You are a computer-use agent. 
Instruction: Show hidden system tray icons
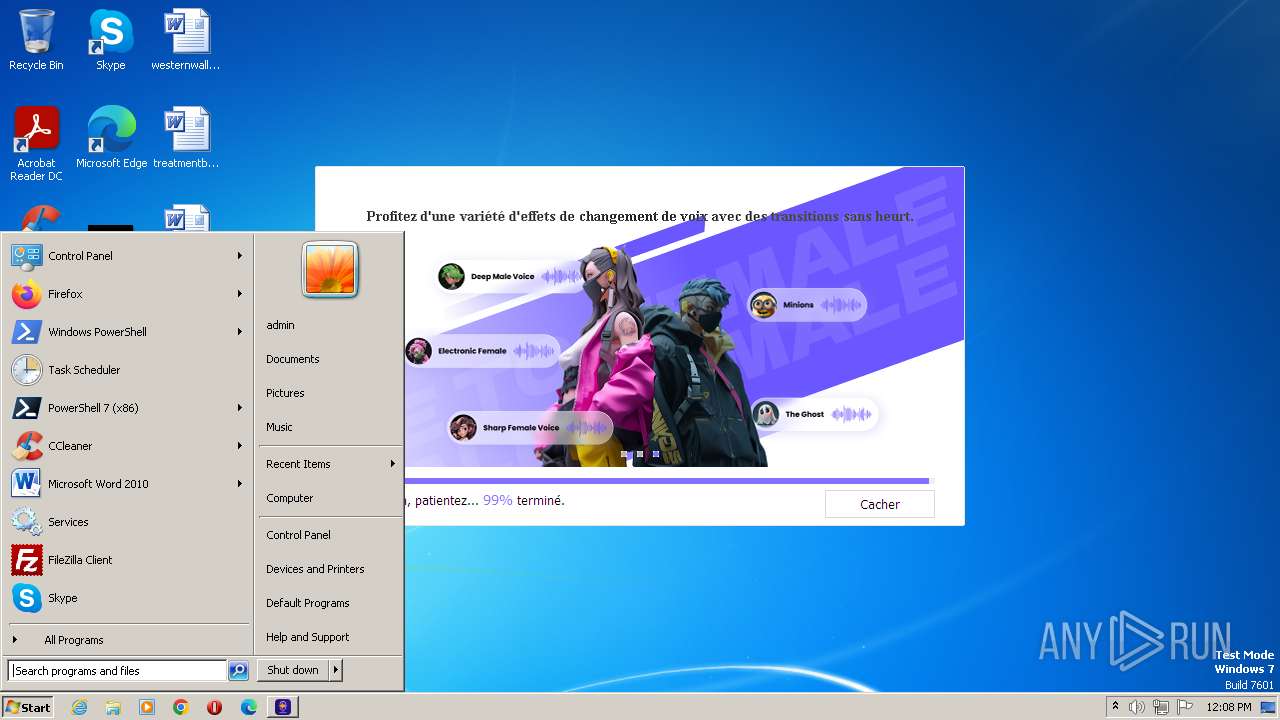pos(1115,707)
